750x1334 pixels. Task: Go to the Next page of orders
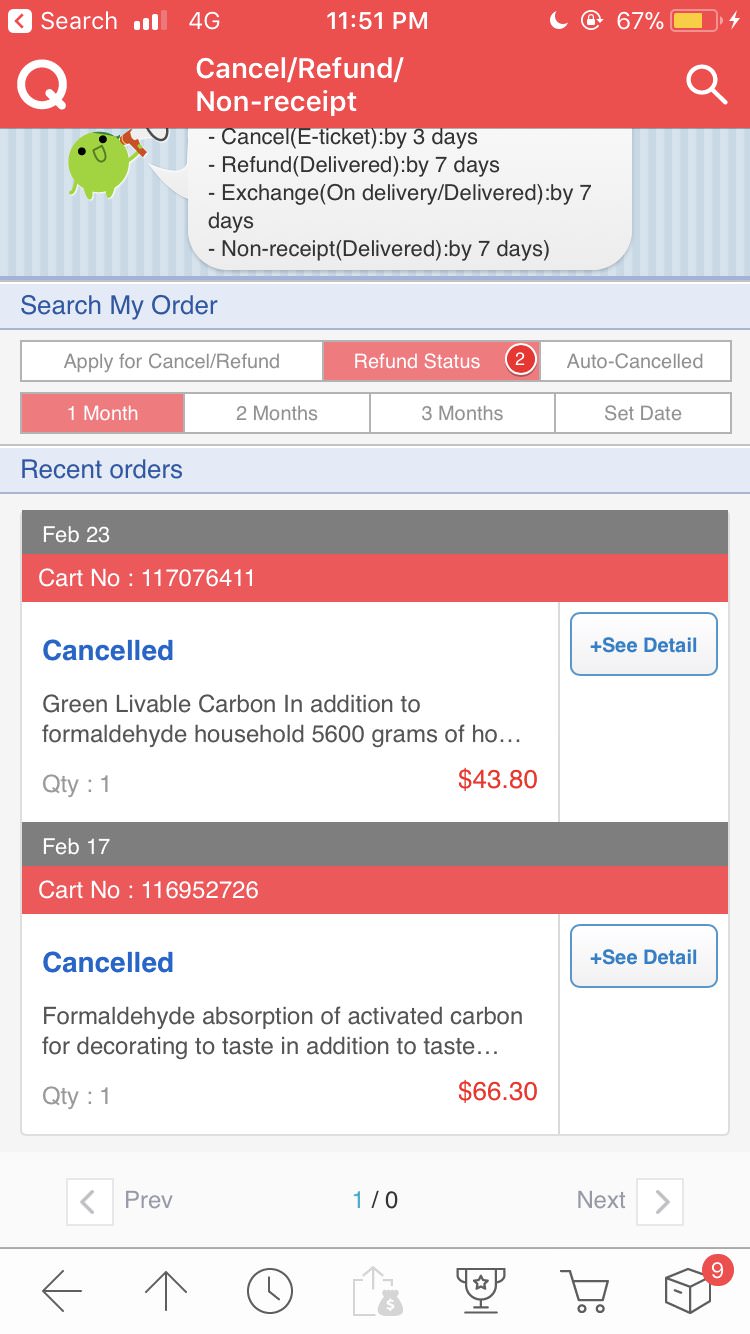[629, 1200]
